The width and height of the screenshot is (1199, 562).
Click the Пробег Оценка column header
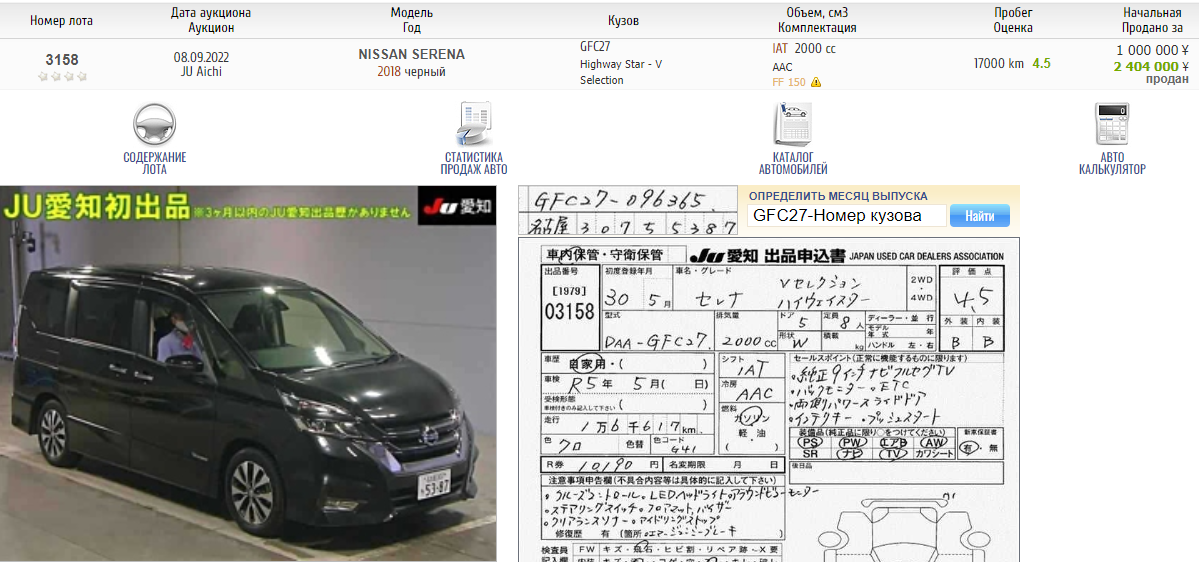pyautogui.click(x=1013, y=21)
